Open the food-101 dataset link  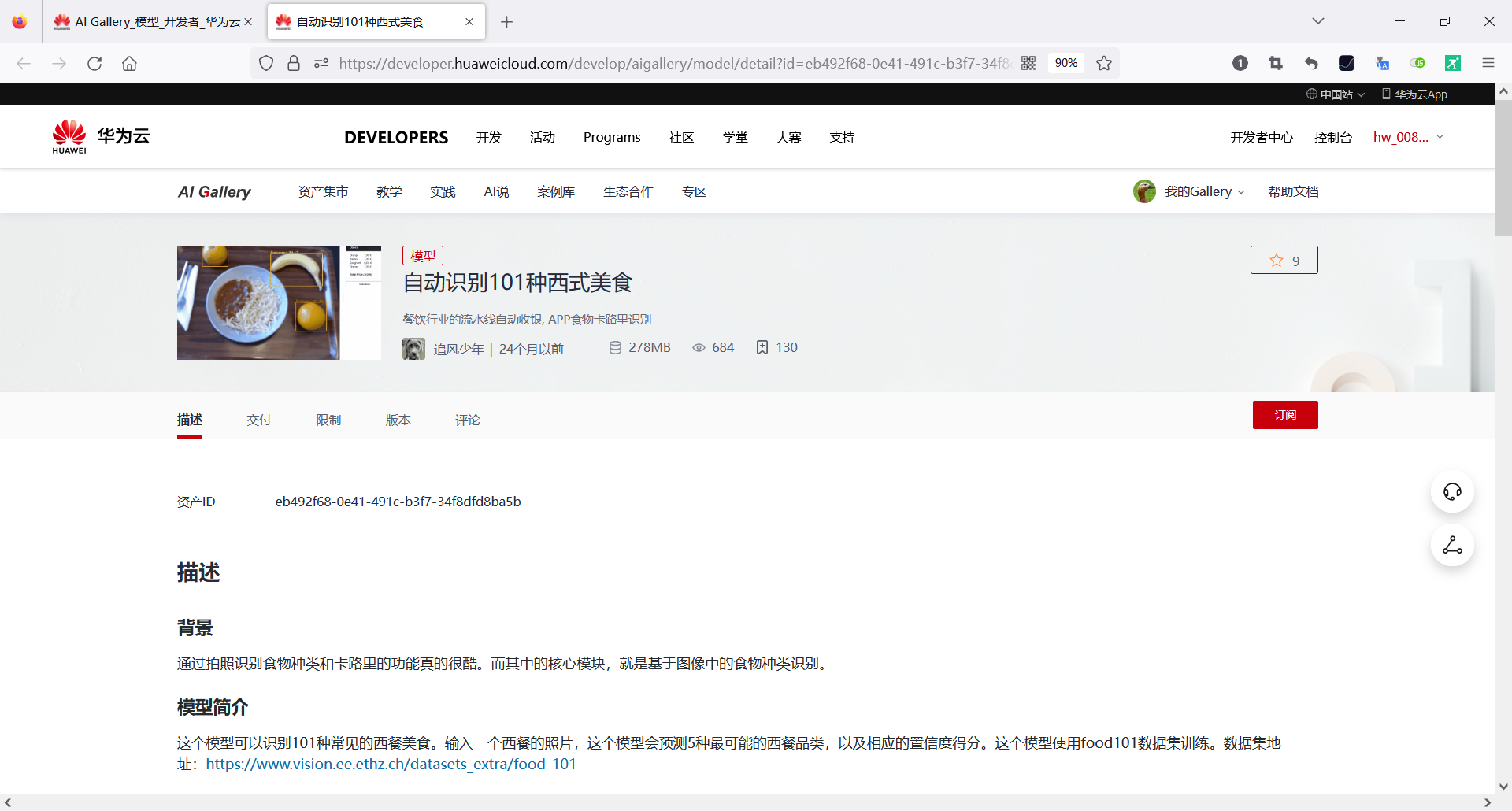[x=390, y=763]
